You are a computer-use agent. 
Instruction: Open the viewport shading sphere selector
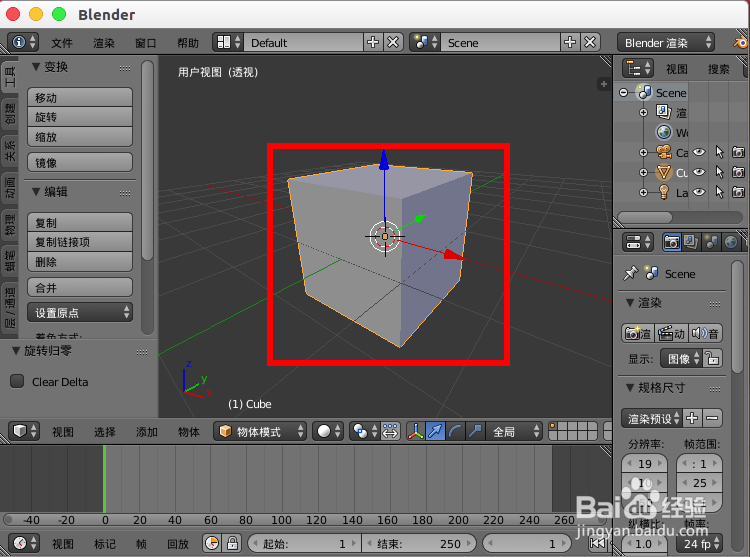(328, 431)
